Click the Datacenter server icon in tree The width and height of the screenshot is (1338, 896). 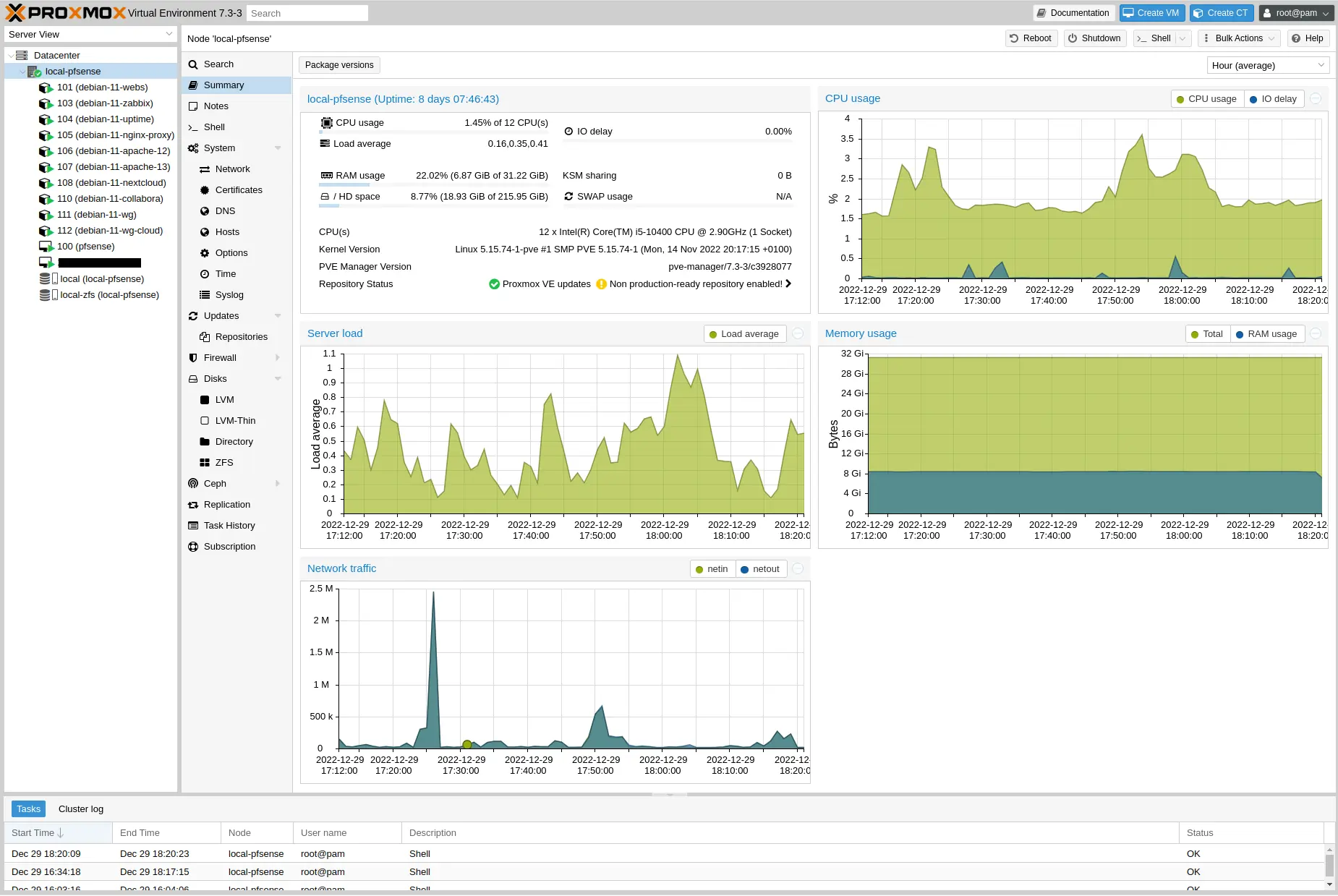tap(22, 56)
